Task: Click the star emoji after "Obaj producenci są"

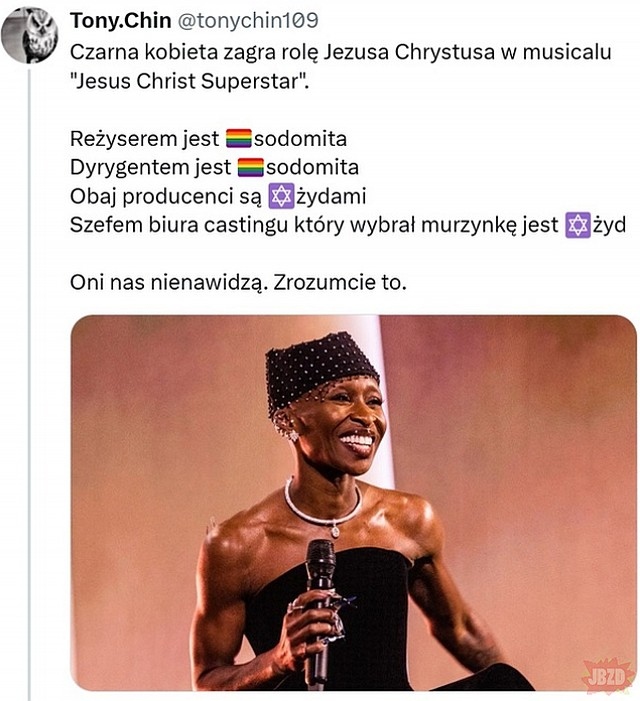Action: point(282,196)
